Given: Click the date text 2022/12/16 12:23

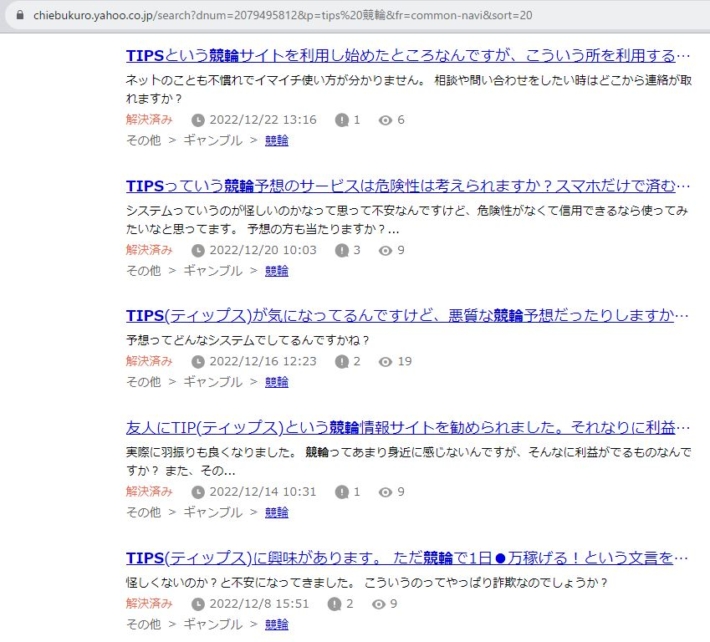Looking at the screenshot, I should click(263, 362).
